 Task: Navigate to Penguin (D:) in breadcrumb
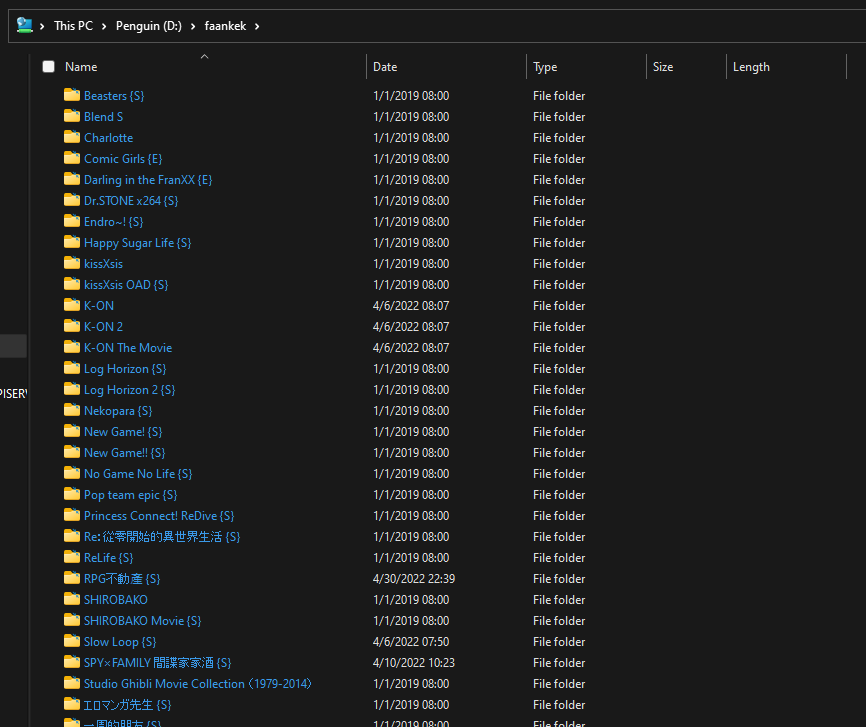[x=150, y=26]
